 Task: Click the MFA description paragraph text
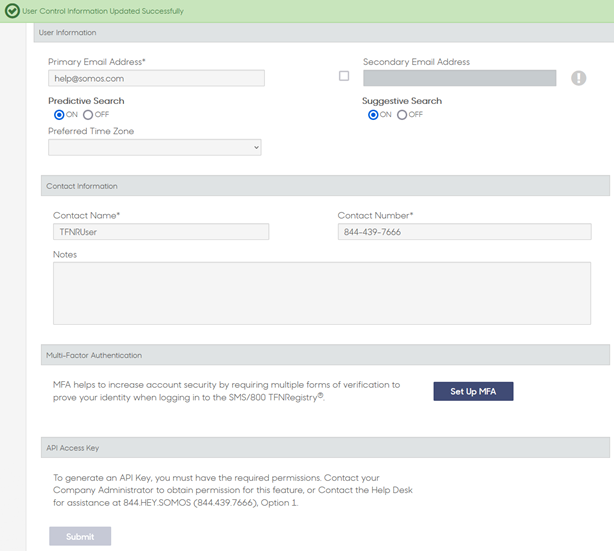pos(226,391)
